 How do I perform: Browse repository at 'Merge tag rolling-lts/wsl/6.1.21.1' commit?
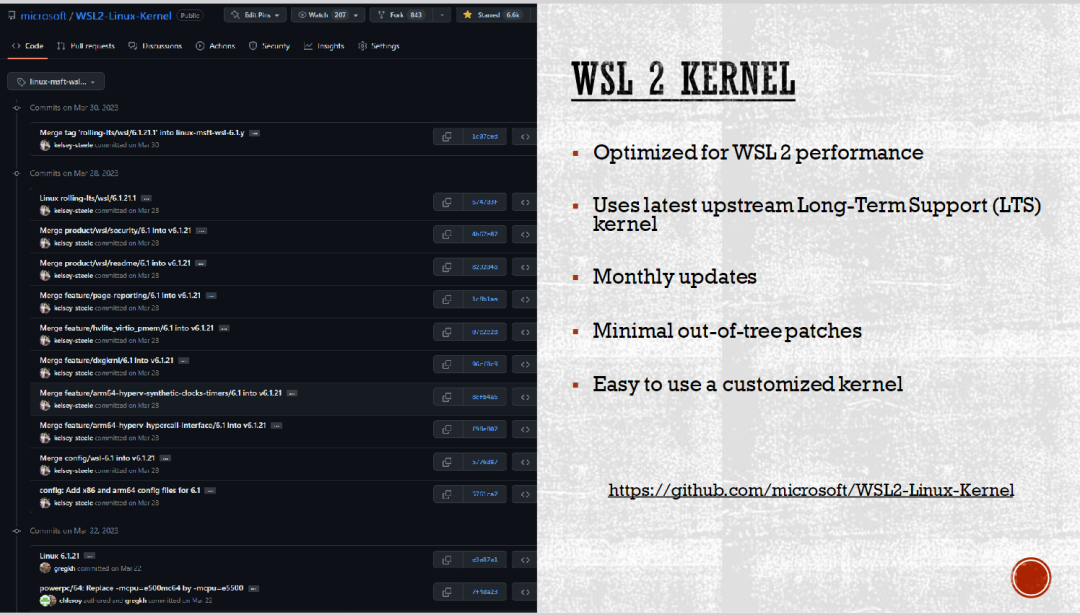tap(525, 136)
